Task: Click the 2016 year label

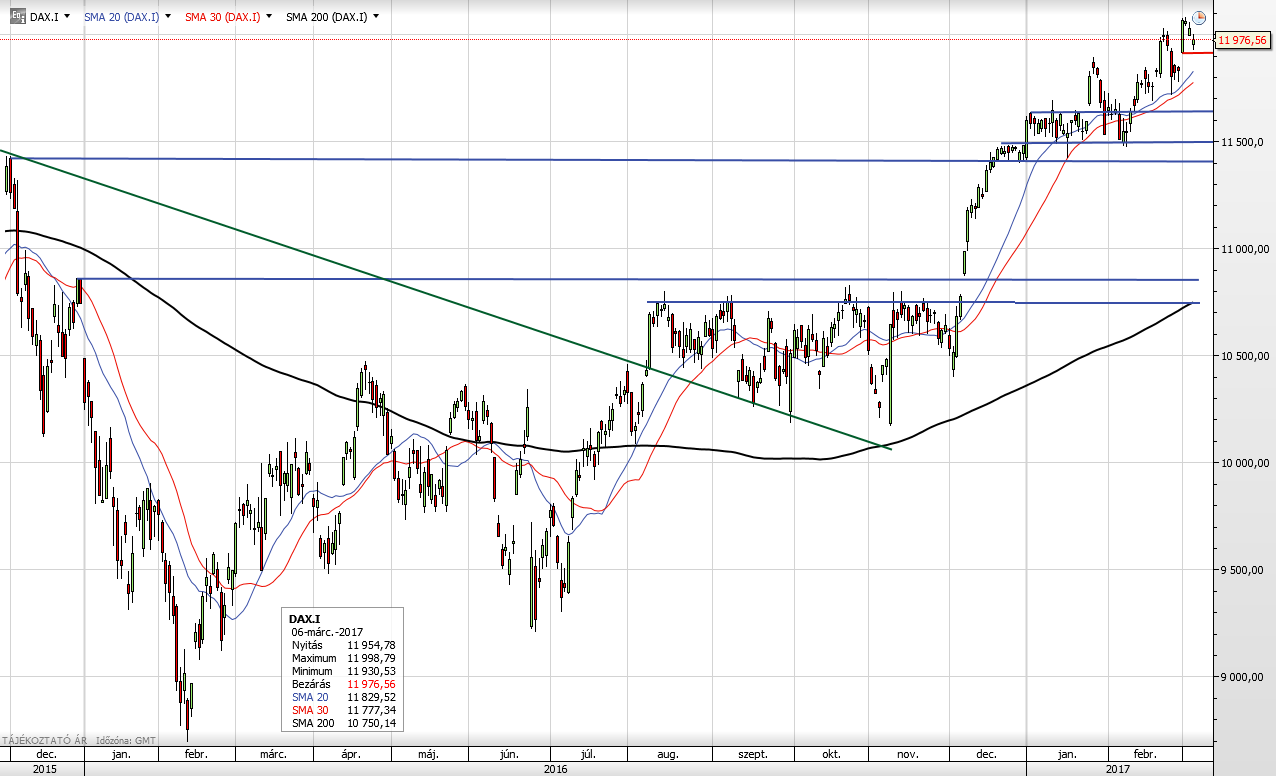Action: point(556,769)
